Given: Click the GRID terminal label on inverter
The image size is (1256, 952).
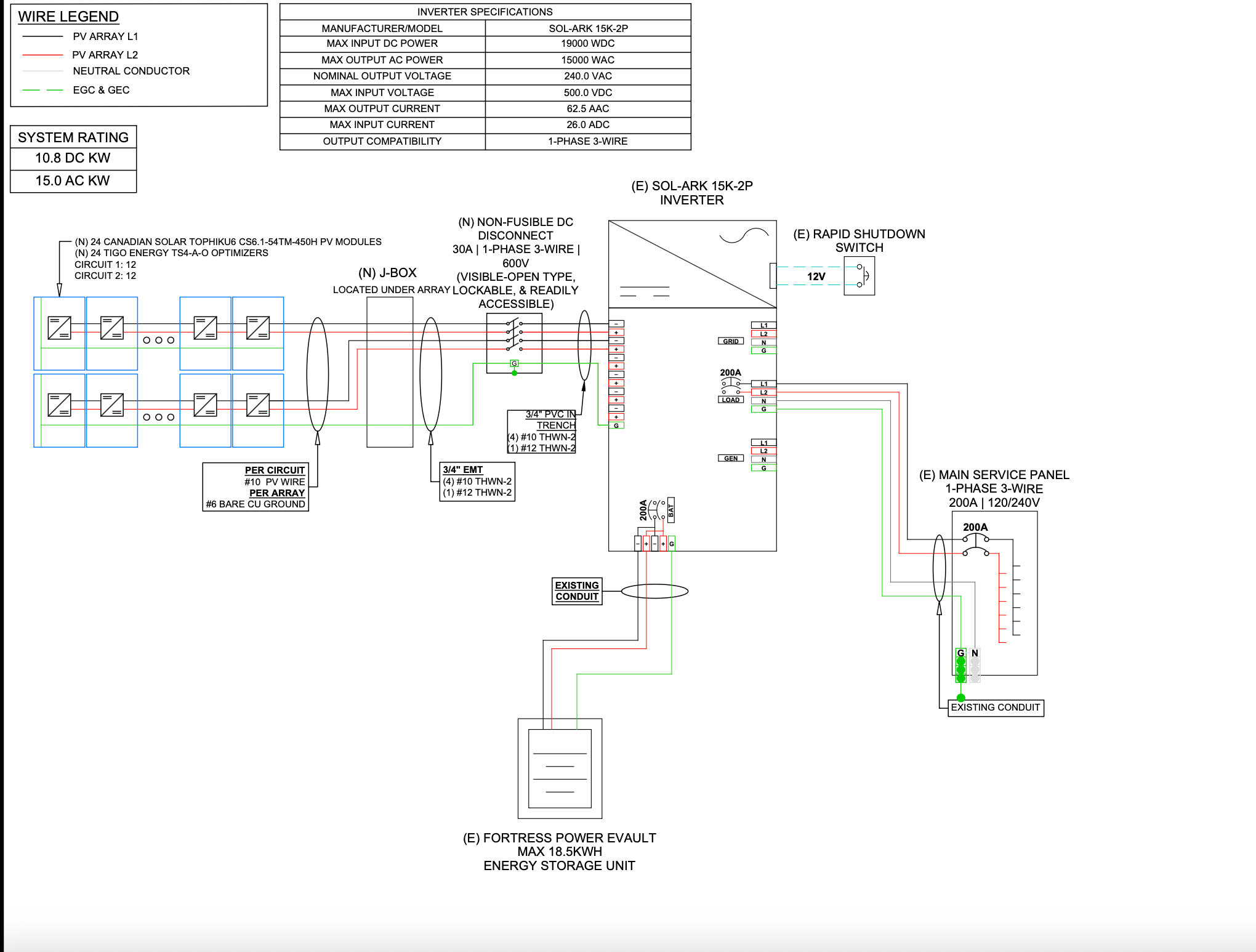Looking at the screenshot, I should [731, 341].
